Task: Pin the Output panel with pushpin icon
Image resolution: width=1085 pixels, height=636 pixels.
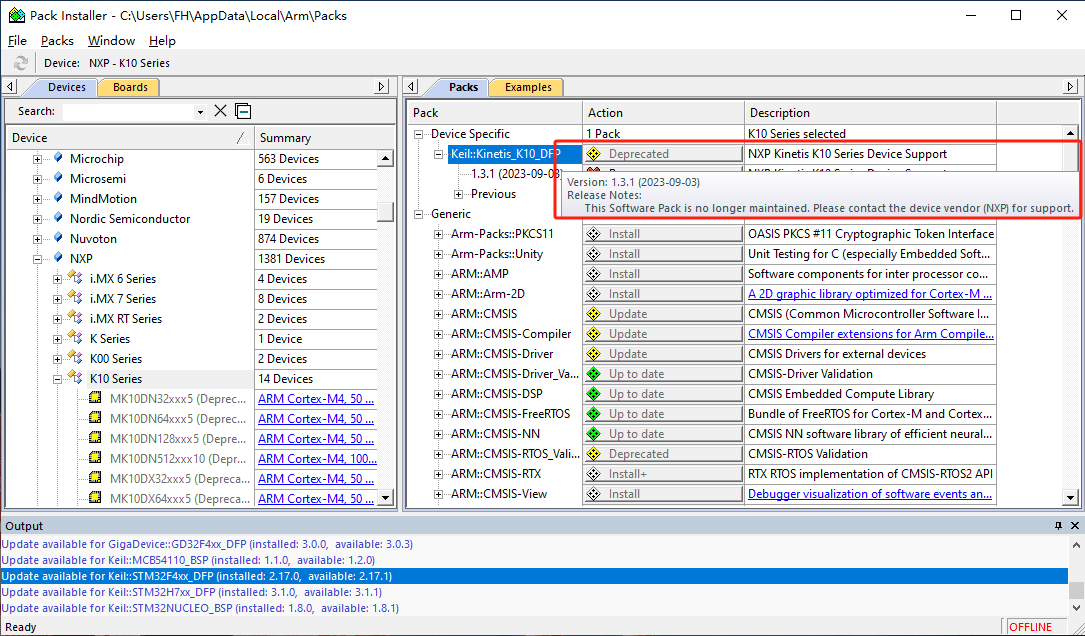Action: coord(1058,526)
